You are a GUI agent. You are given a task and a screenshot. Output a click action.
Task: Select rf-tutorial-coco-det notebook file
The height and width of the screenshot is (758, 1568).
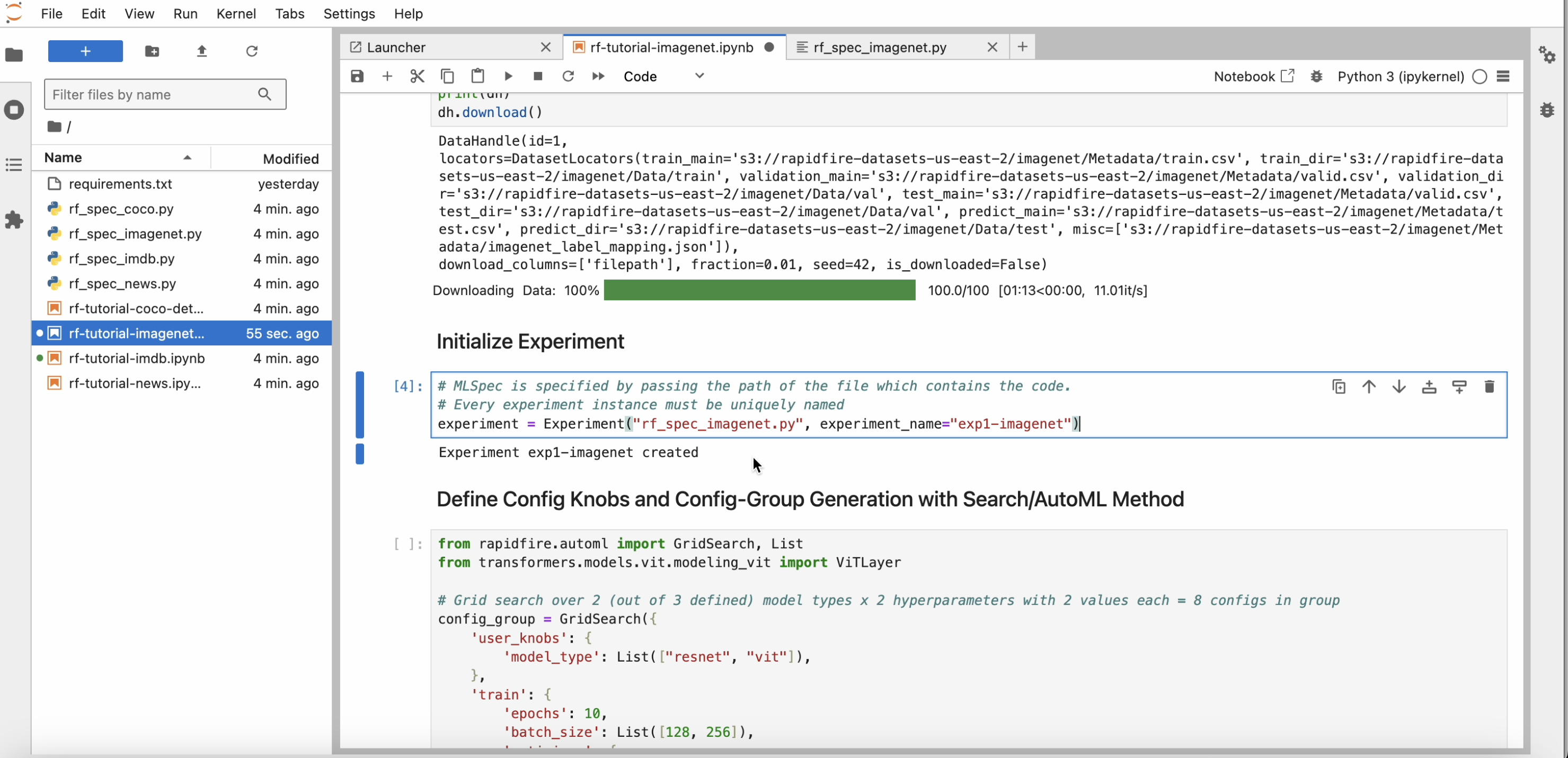[x=181, y=308]
